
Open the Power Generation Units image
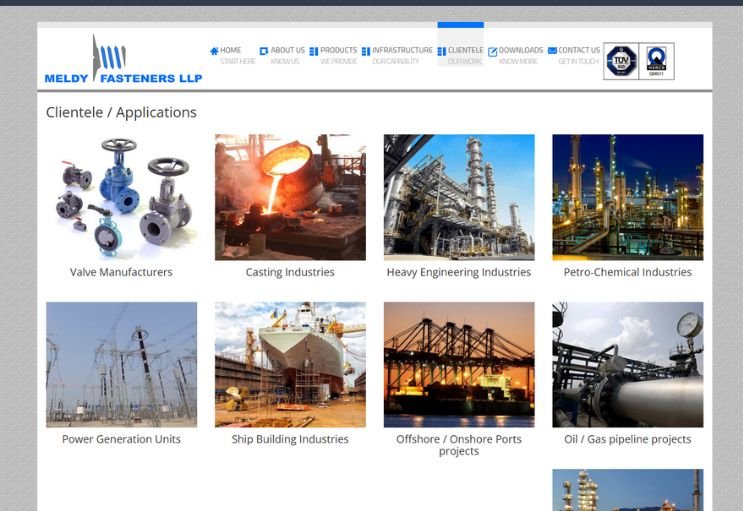pos(121,365)
